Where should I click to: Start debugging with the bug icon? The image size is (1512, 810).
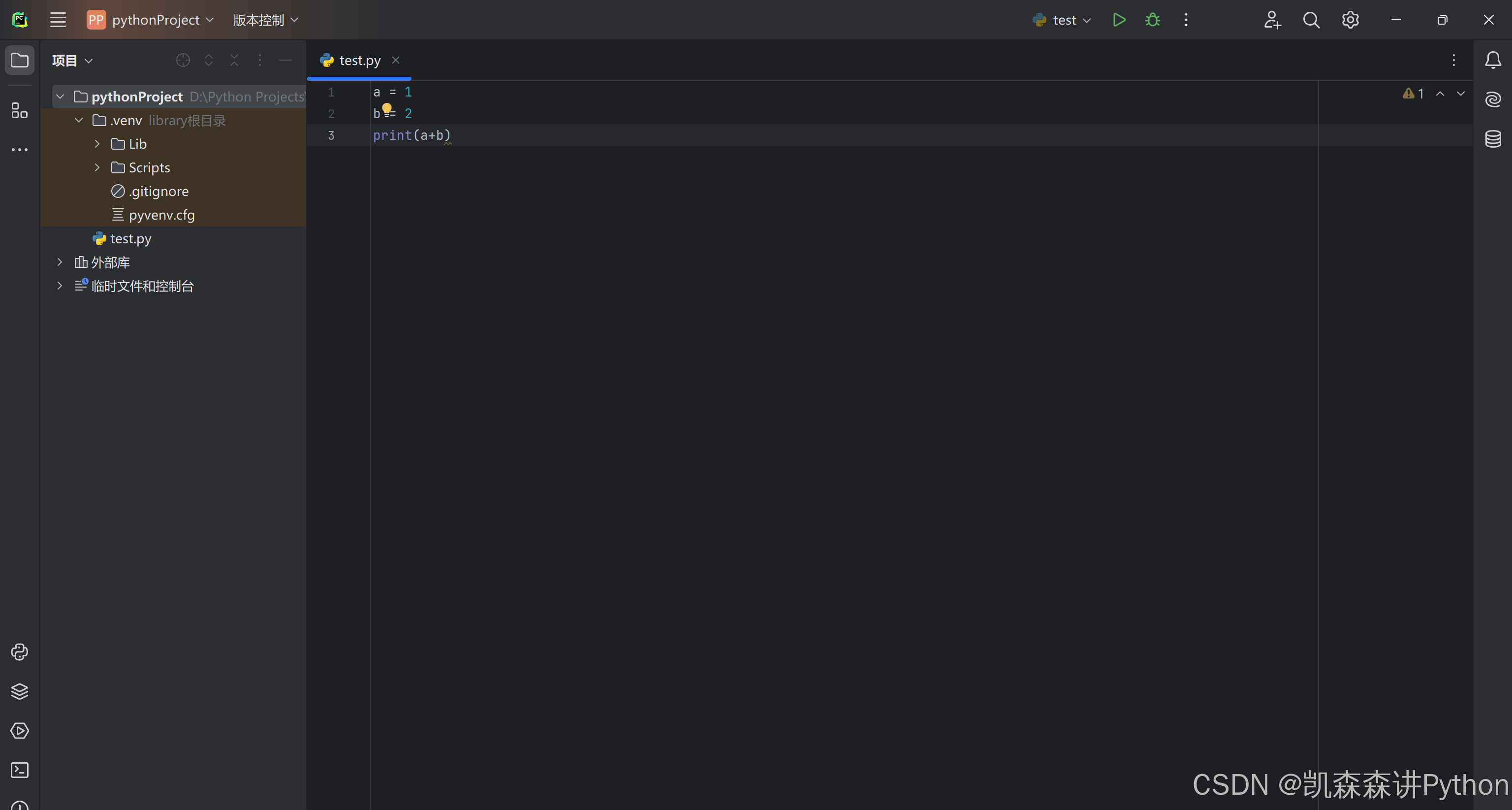click(1152, 20)
